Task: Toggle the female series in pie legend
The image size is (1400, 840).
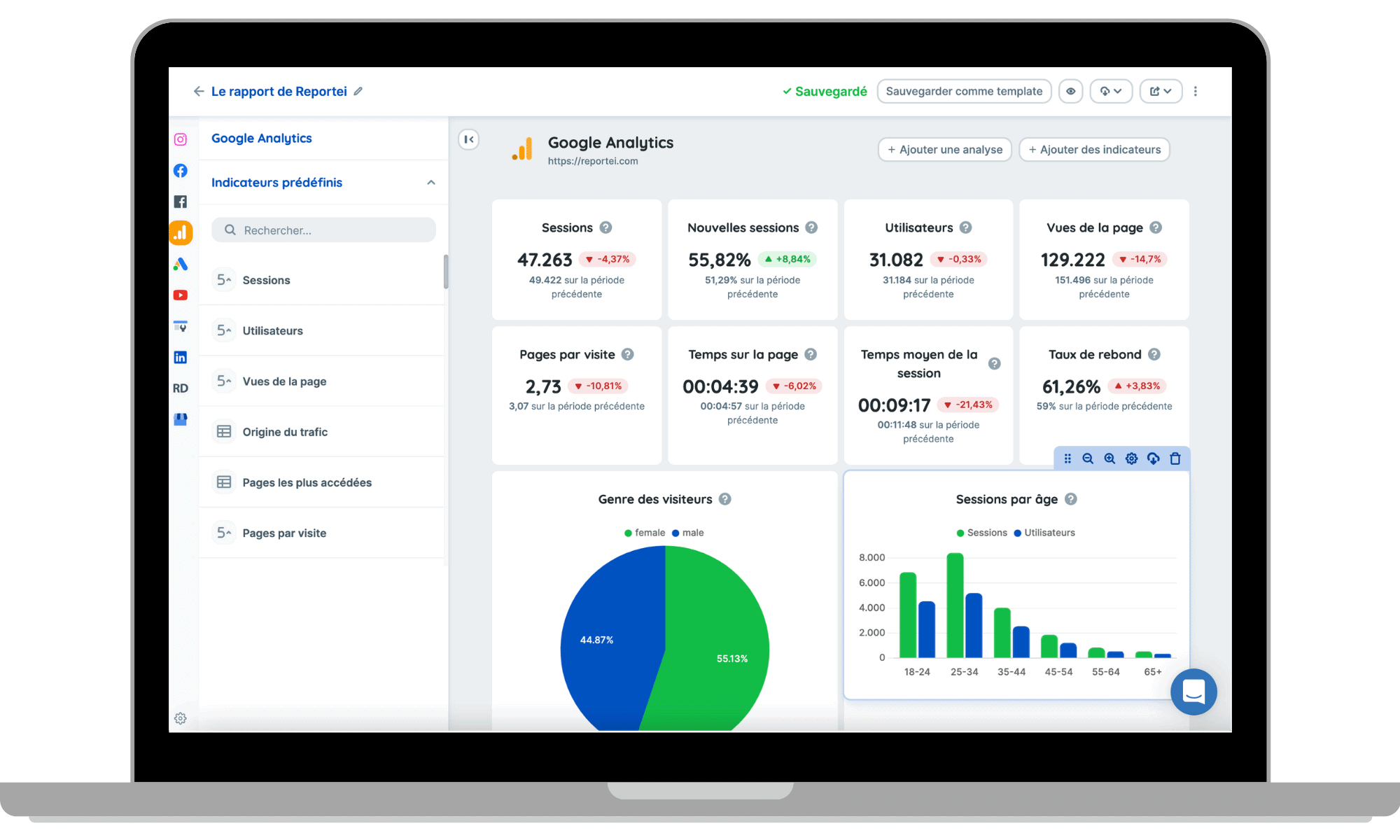Action: tap(645, 533)
